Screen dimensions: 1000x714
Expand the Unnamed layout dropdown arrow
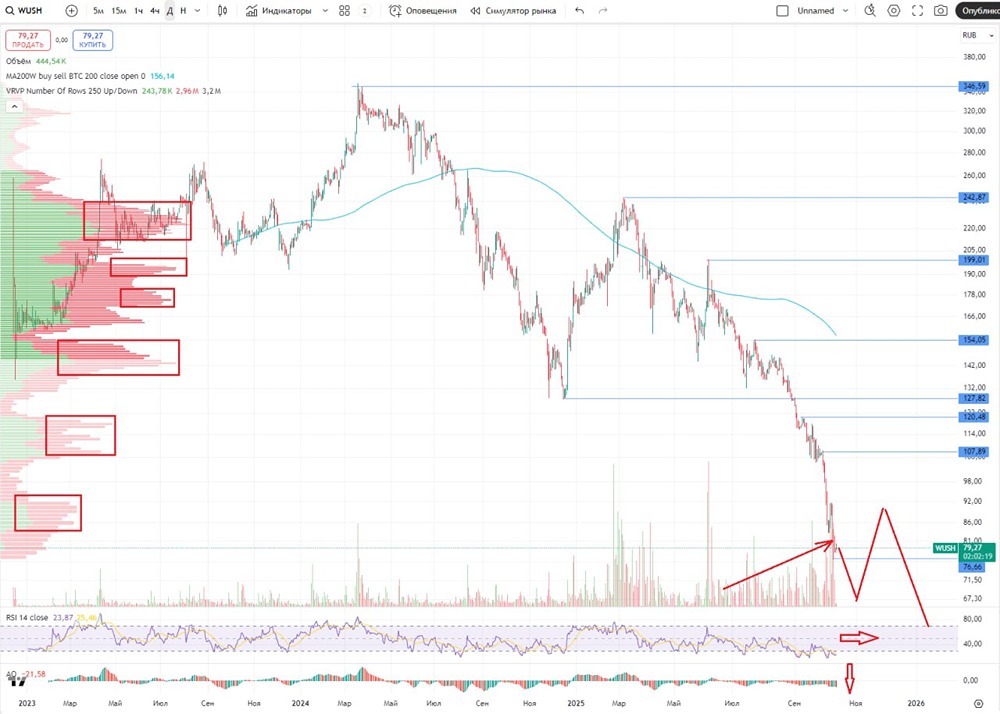click(x=846, y=11)
